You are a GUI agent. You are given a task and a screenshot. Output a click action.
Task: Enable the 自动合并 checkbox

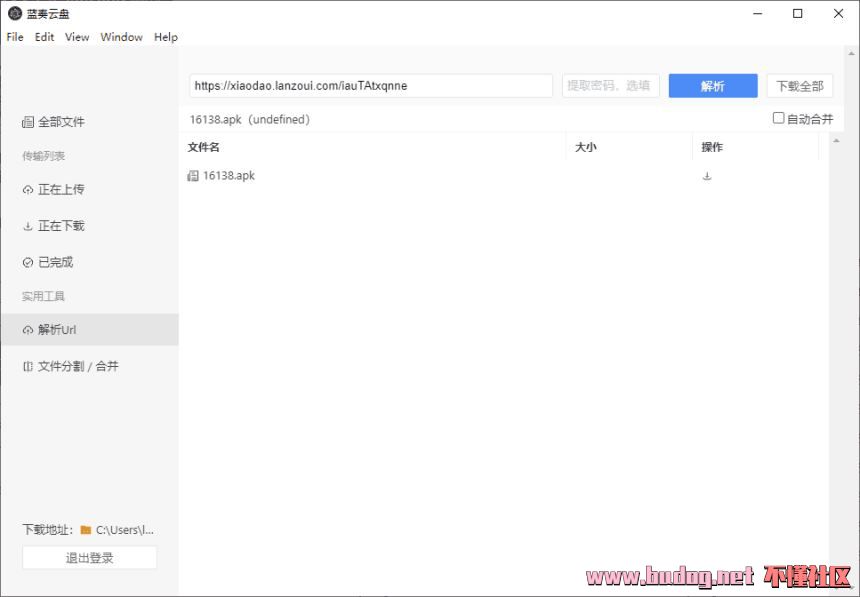click(x=778, y=118)
